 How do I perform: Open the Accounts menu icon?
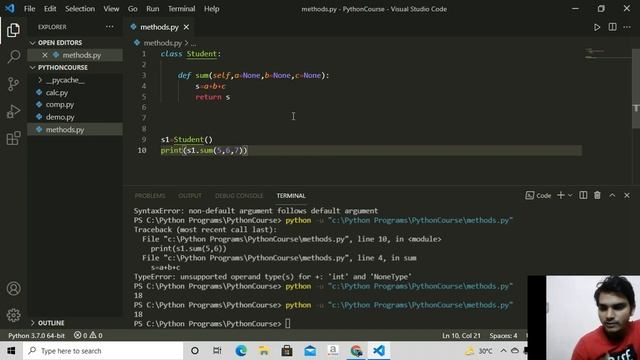point(13,289)
